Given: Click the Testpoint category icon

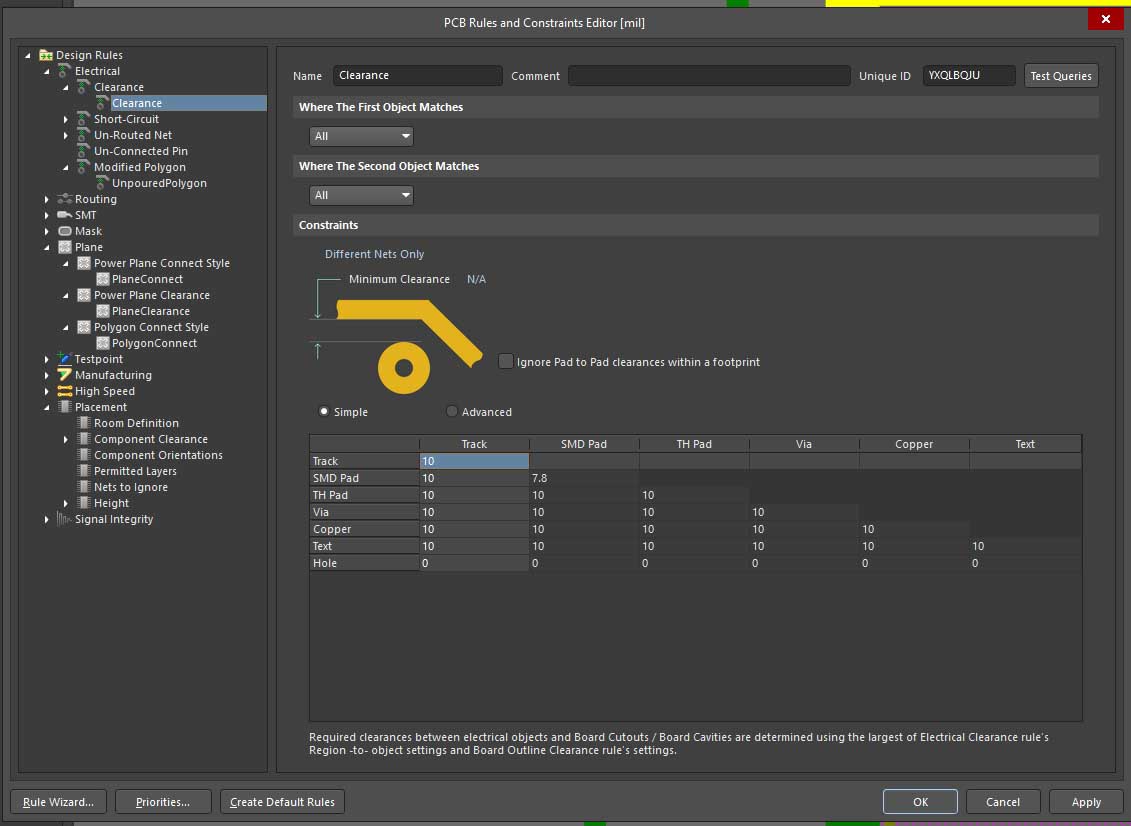Looking at the screenshot, I should pyautogui.click(x=65, y=359).
